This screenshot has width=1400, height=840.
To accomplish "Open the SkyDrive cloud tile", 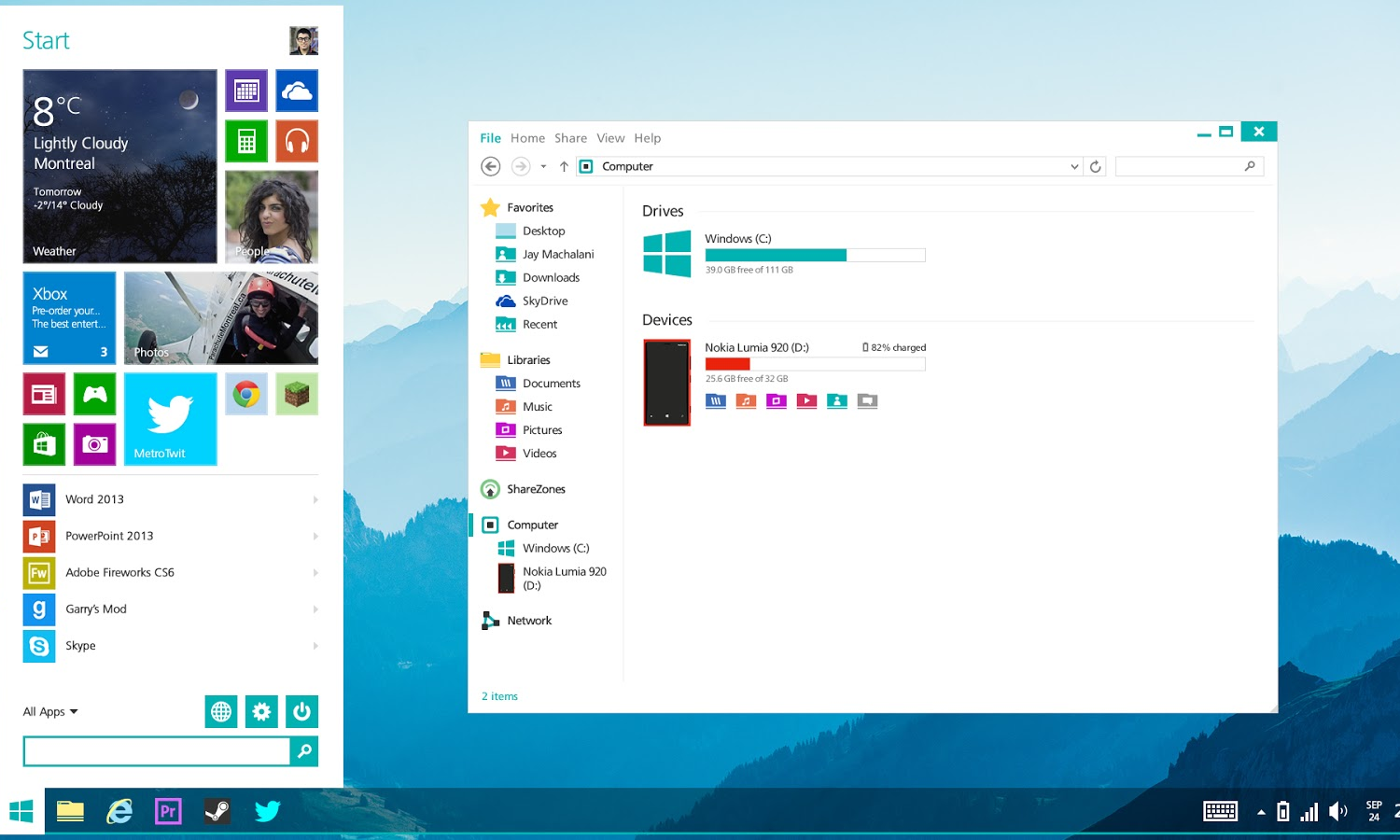I will 297,91.
